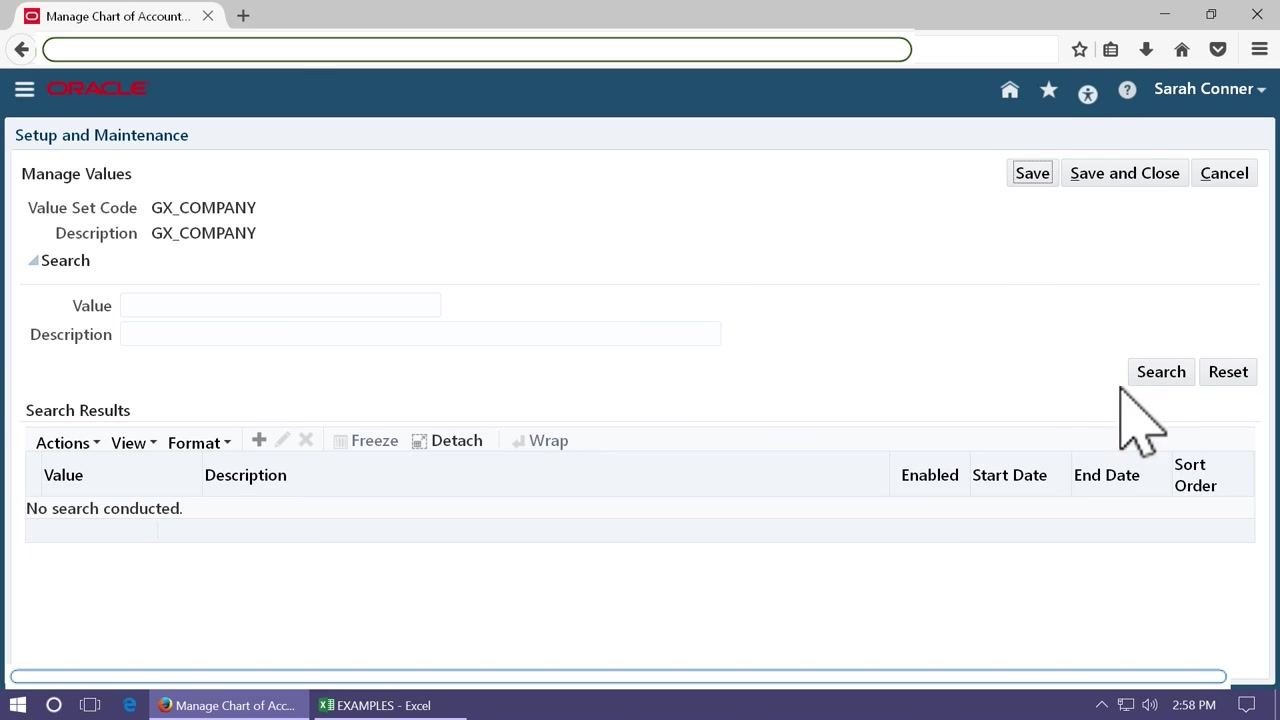The image size is (1280, 720).
Task: Go to Oracle Home icon in header
Action: coord(1010,90)
